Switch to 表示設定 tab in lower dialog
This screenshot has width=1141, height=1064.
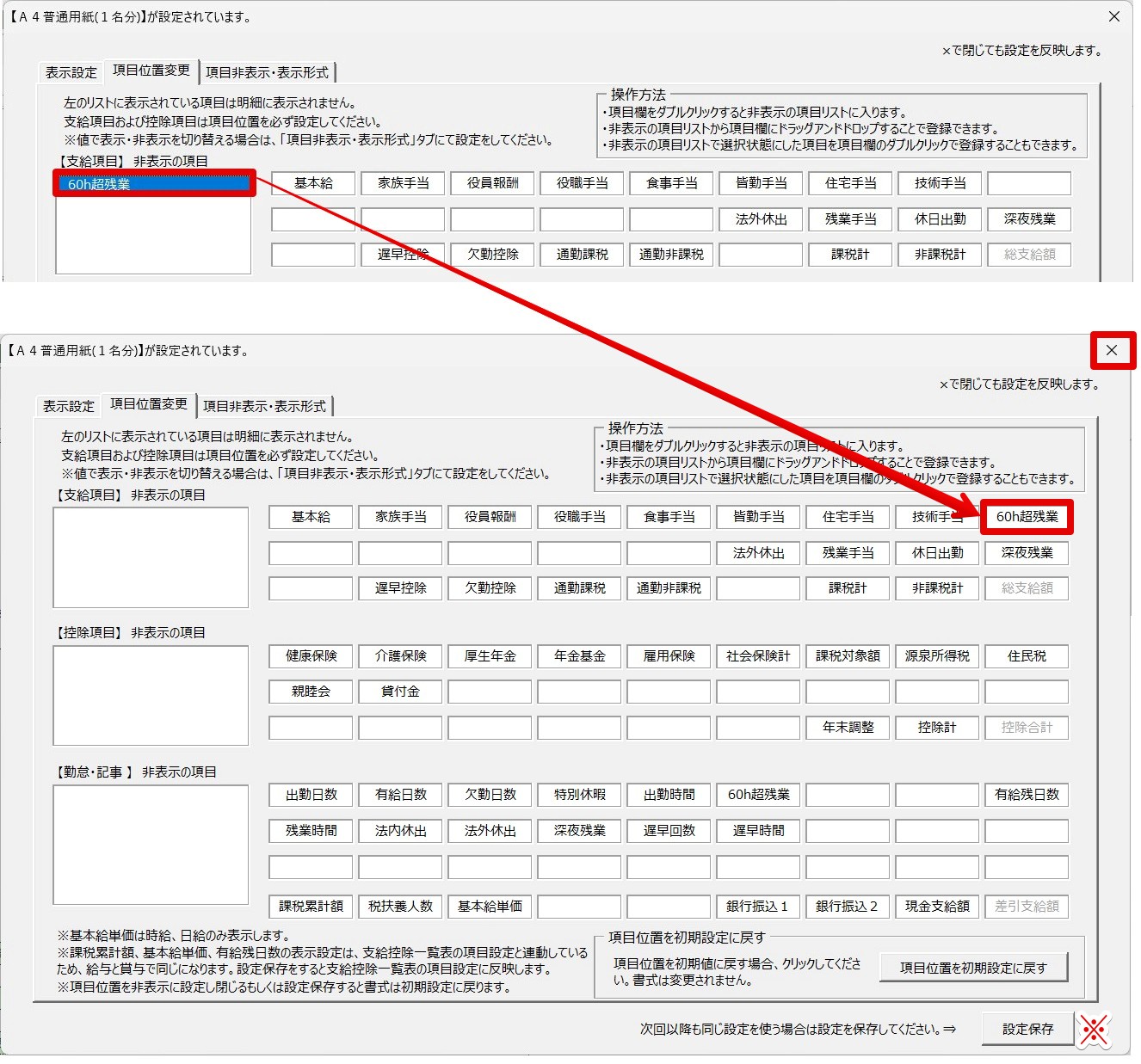click(x=69, y=406)
